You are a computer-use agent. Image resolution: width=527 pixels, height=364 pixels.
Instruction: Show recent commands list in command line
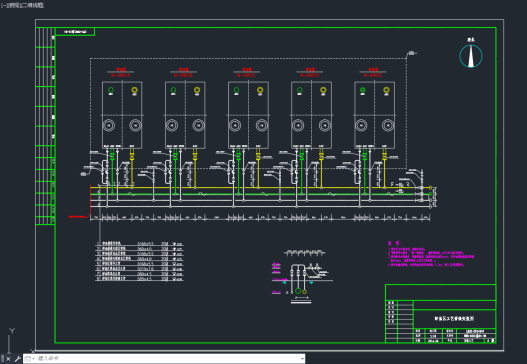point(29,359)
